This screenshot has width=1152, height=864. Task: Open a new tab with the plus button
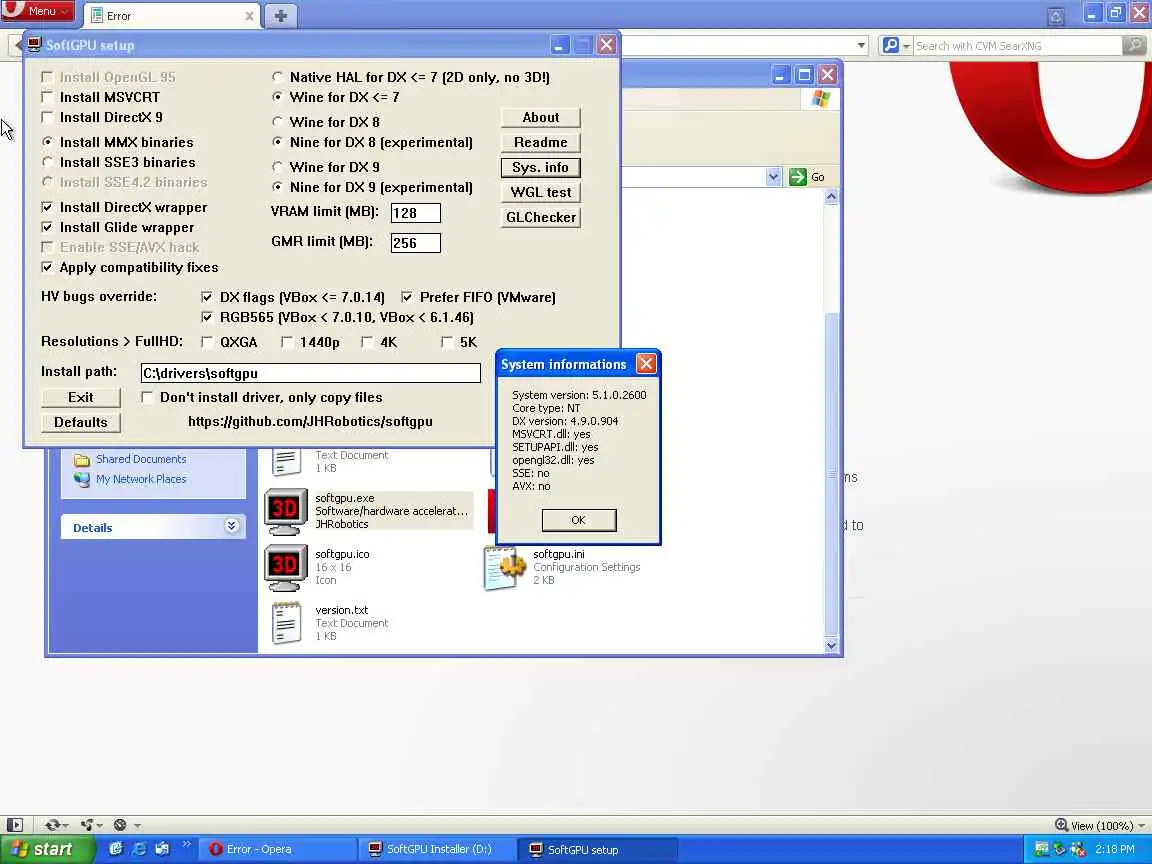pyautogui.click(x=281, y=15)
